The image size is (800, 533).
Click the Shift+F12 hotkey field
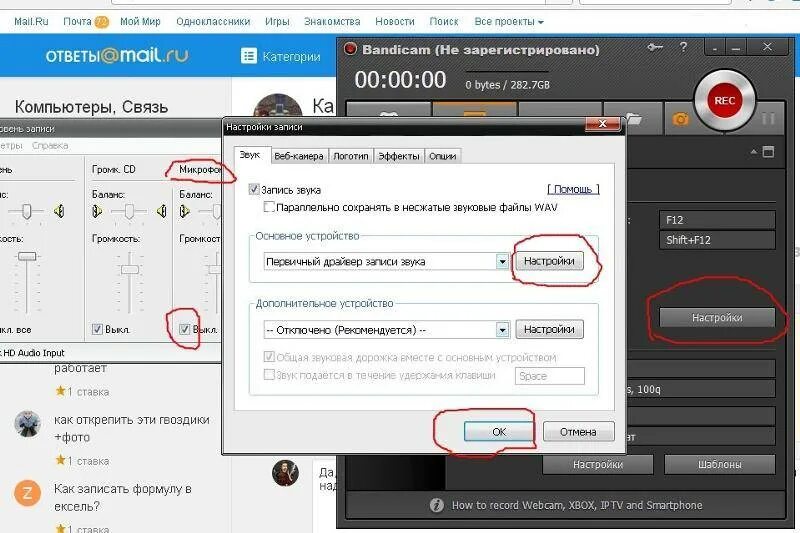717,240
